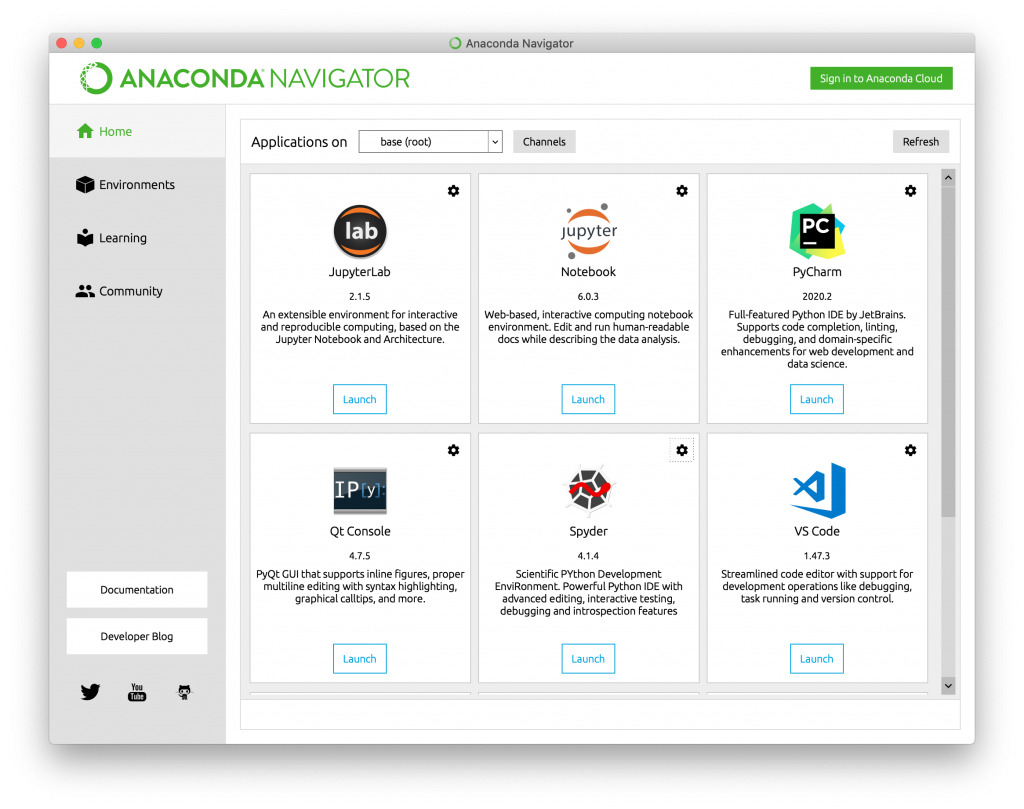Click the VS Code version 1.47.3 text
The image size is (1024, 809).
point(817,556)
